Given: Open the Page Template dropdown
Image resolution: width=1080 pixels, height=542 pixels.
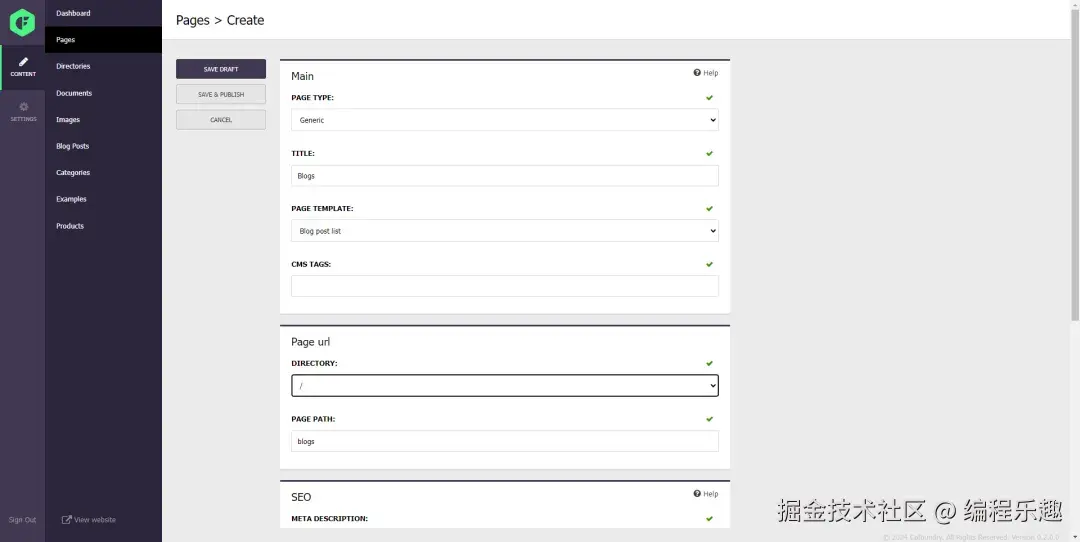Looking at the screenshot, I should click(x=505, y=231).
